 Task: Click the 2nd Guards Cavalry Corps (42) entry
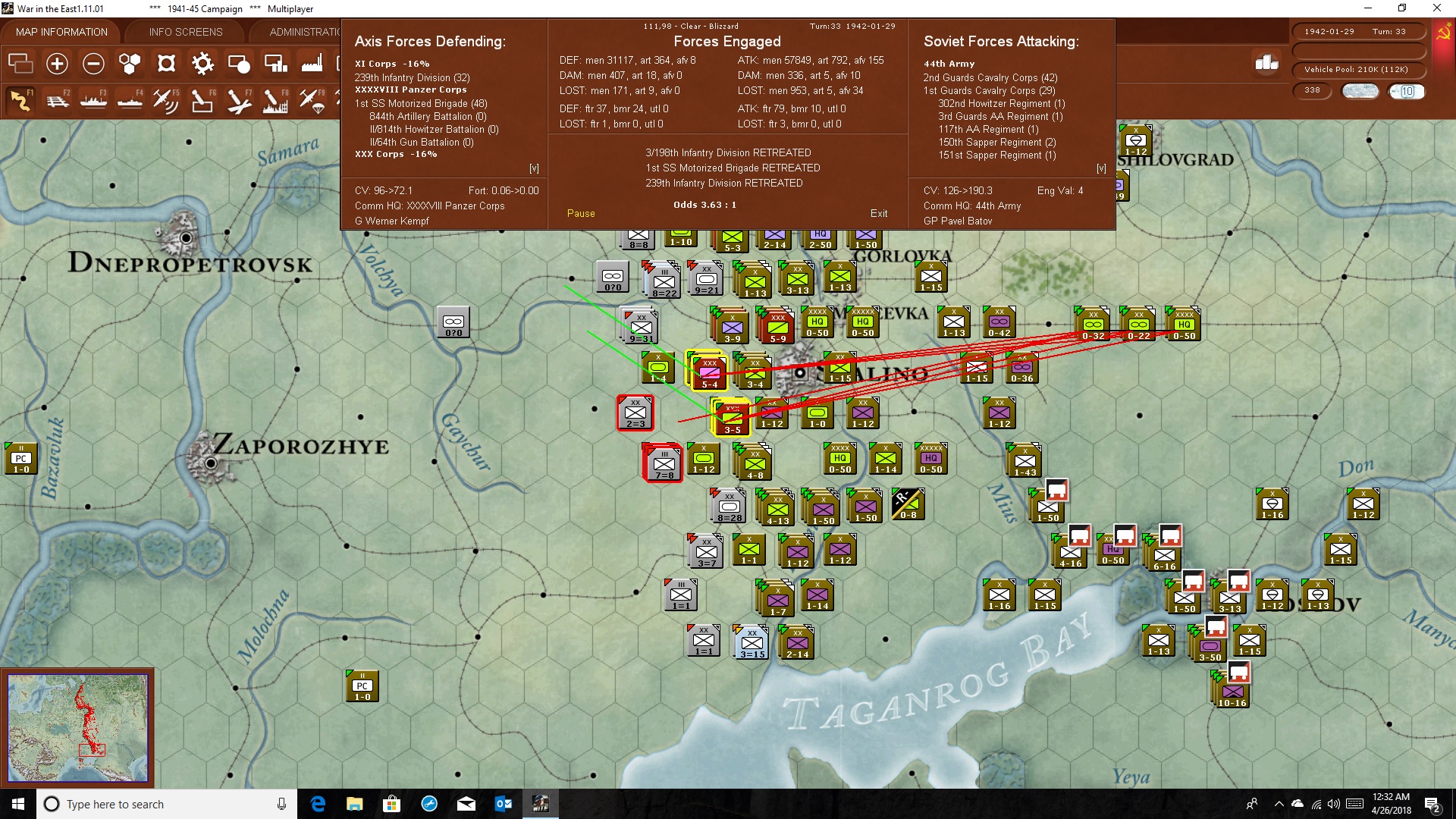(990, 77)
